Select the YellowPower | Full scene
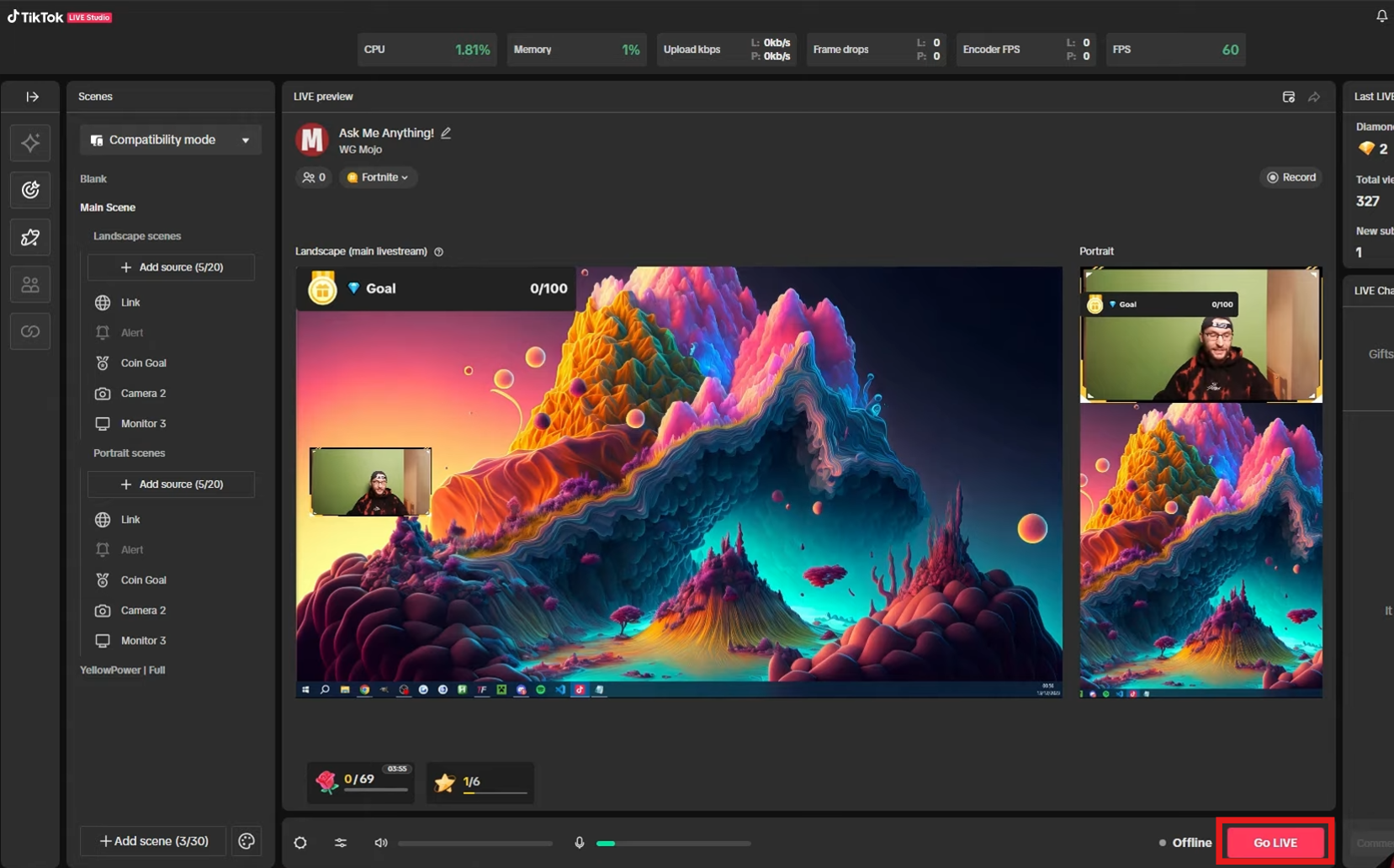Viewport: 1394px width, 868px height. pyautogui.click(x=122, y=670)
